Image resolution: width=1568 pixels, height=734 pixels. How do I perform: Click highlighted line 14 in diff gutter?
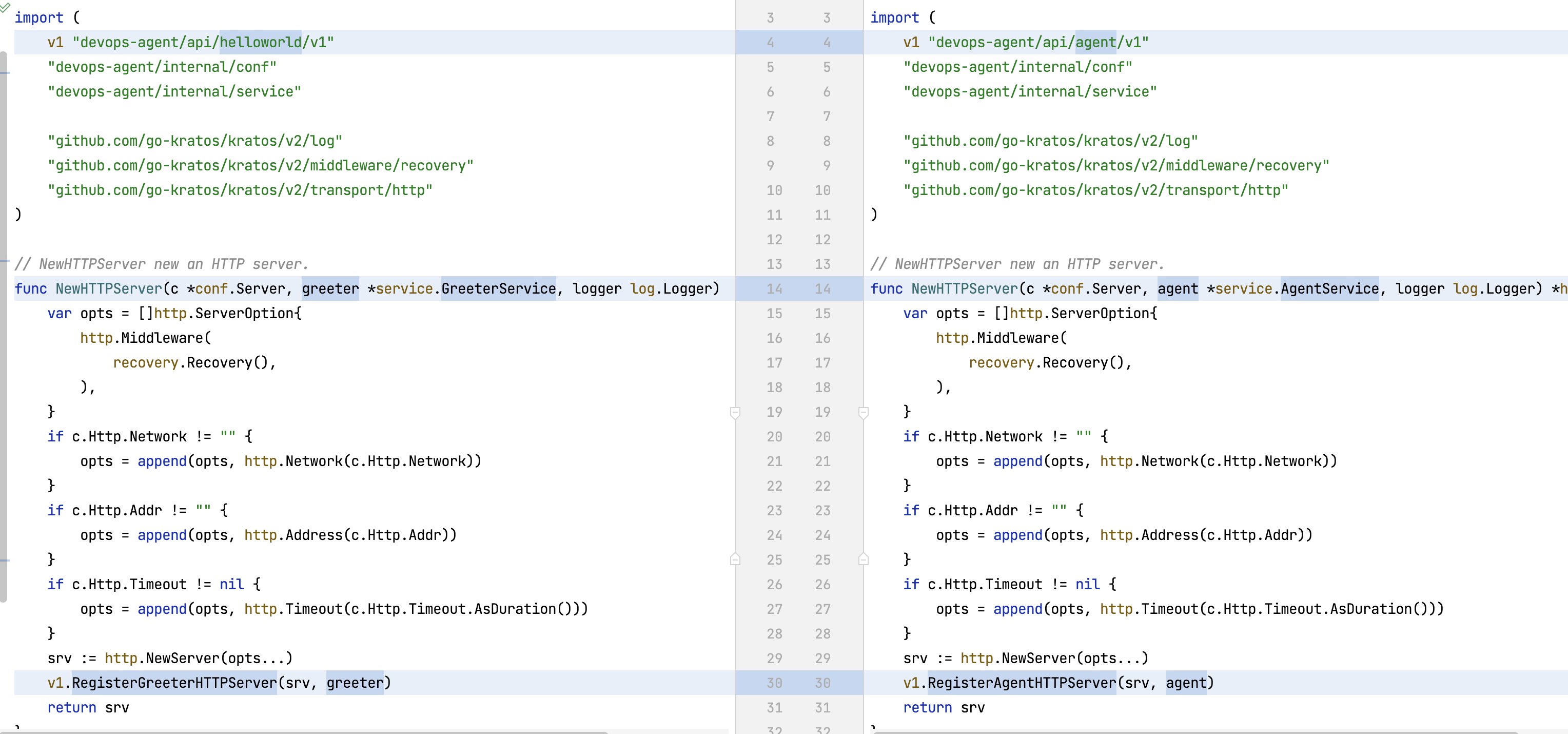point(798,289)
